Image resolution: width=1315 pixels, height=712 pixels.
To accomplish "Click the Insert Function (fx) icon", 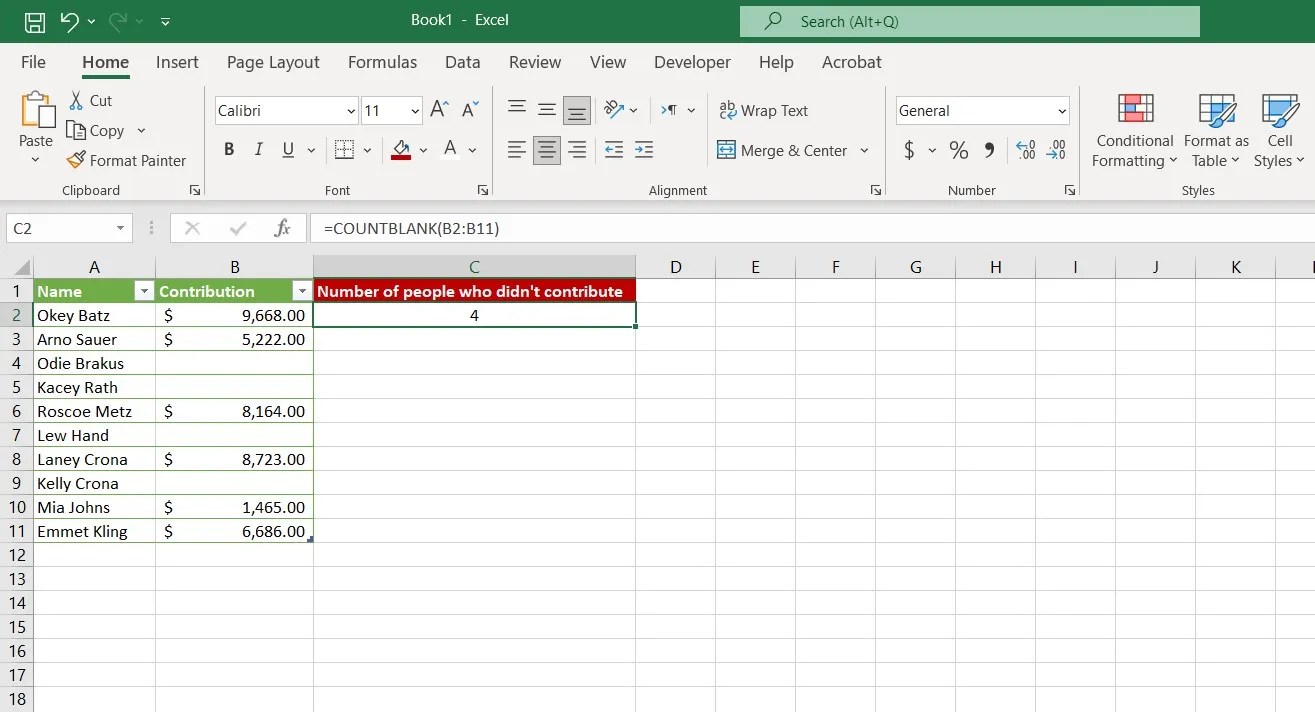I will [283, 227].
